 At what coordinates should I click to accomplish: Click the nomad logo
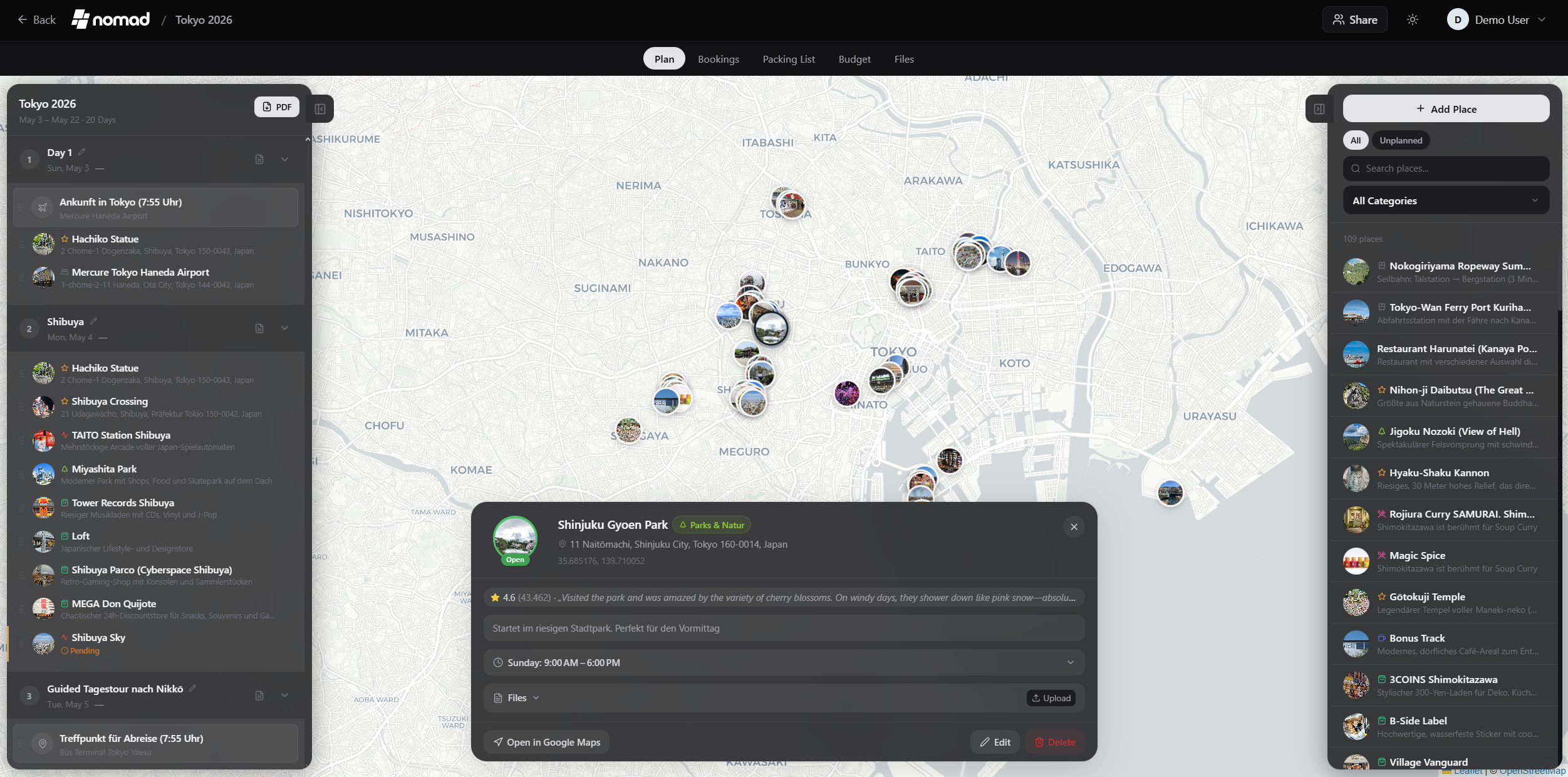[110, 19]
